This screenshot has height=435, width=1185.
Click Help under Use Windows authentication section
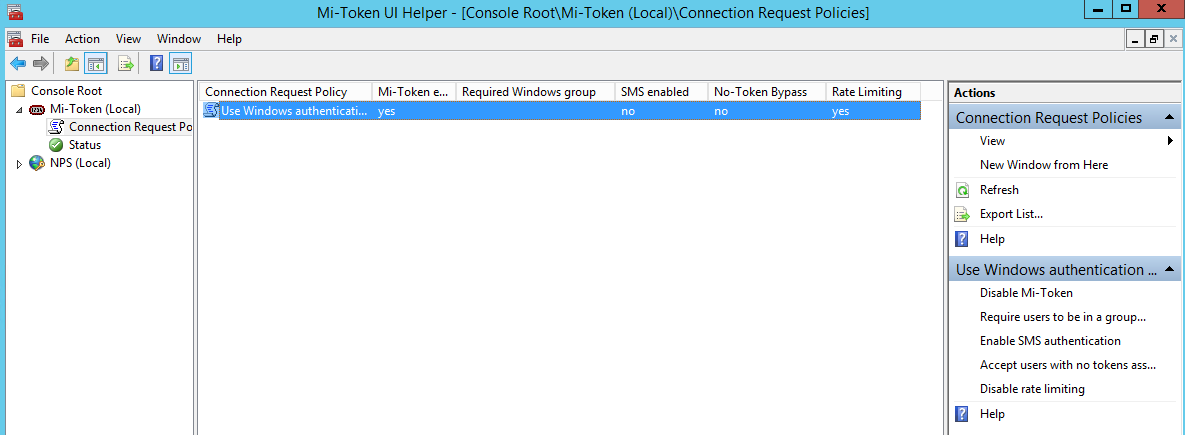coord(992,414)
